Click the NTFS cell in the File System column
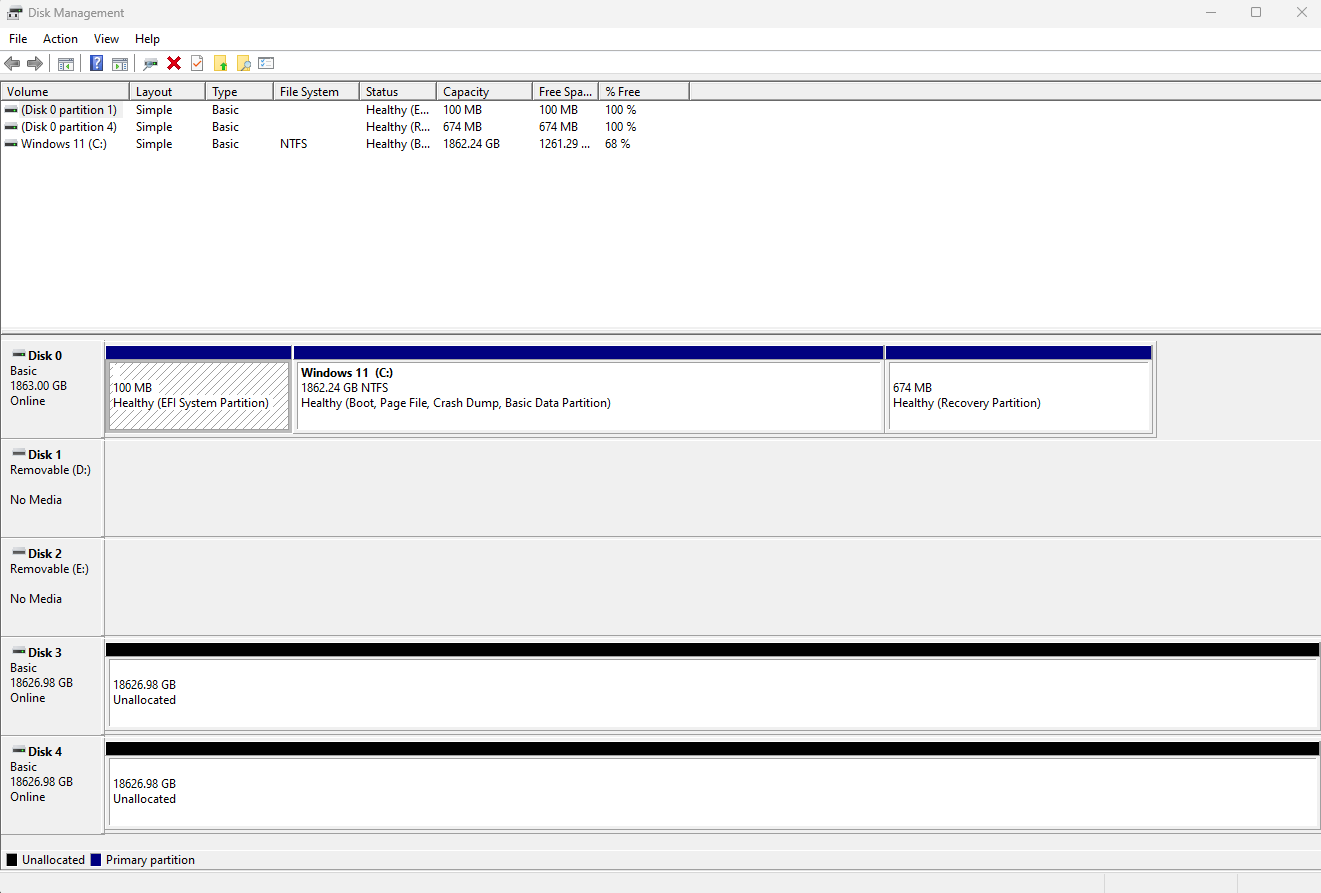Screen dimensions: 1321x893 pos(294,144)
